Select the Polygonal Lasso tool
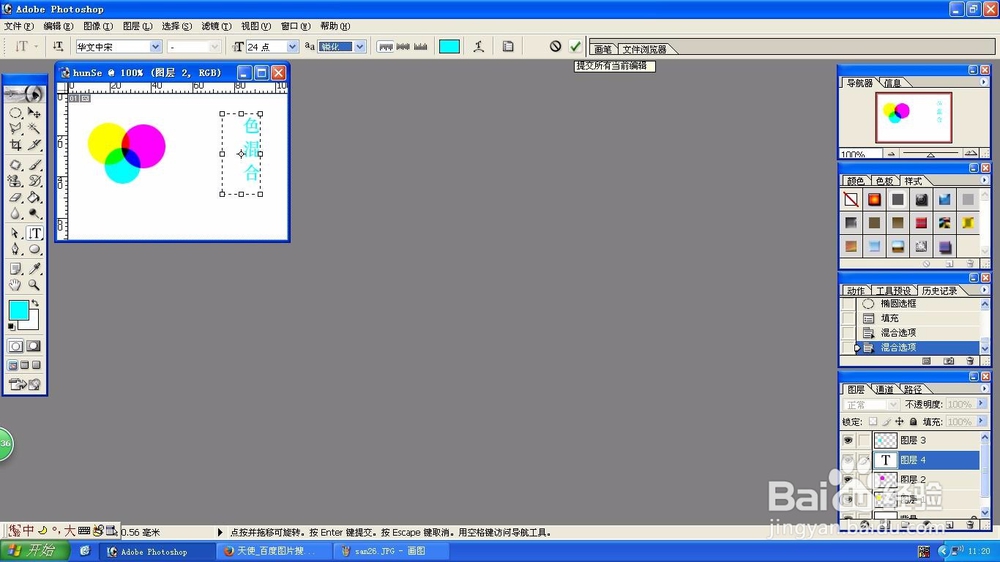1000x562 pixels. (x=15, y=129)
